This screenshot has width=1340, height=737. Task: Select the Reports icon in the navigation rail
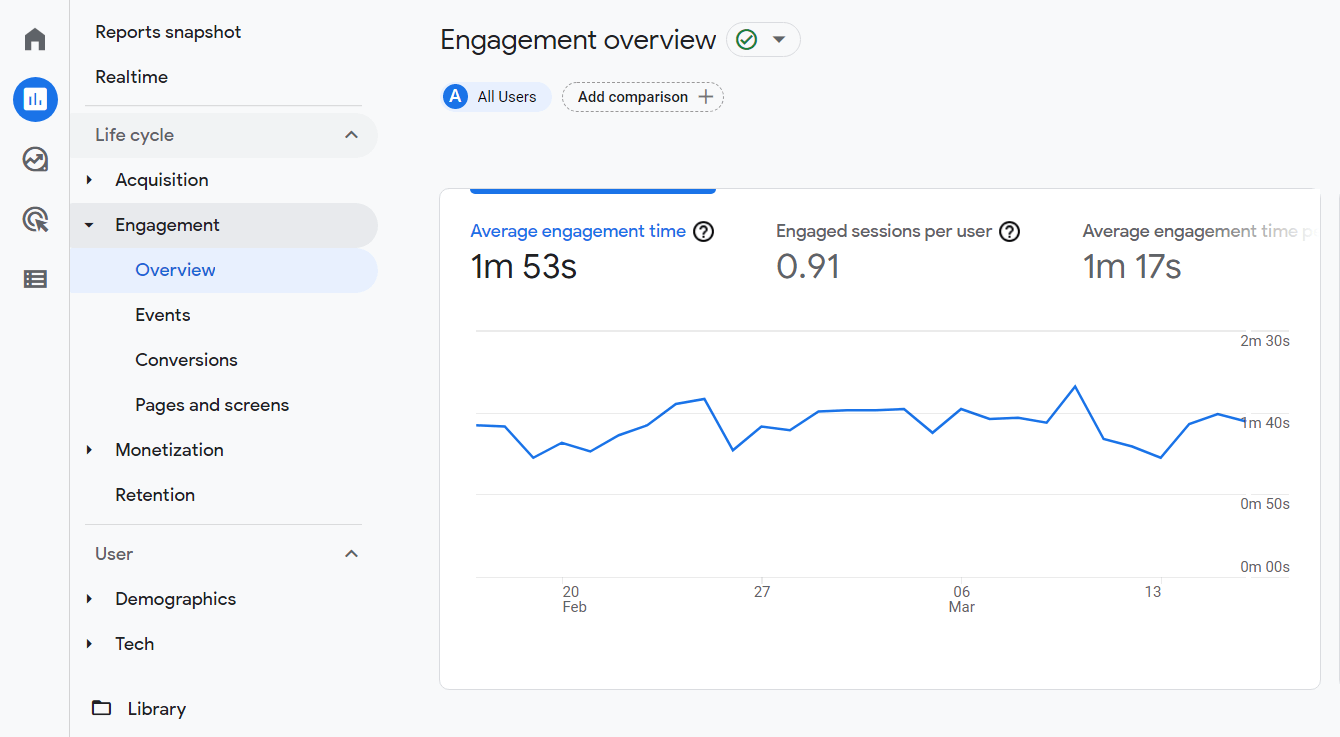tap(34, 99)
